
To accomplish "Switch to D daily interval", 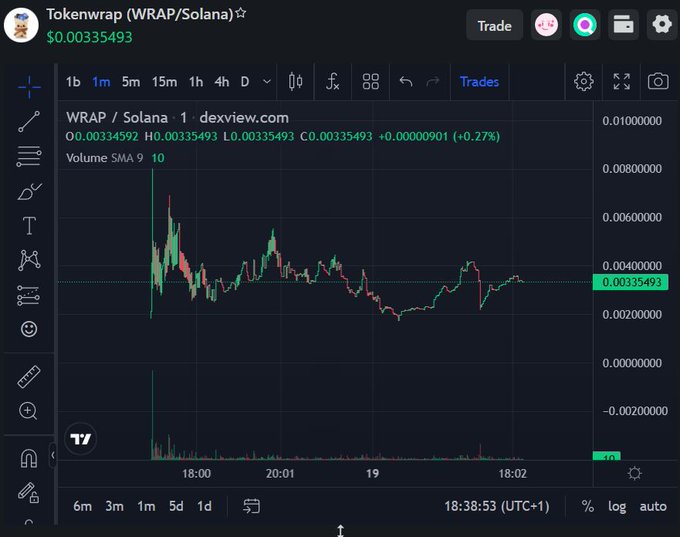I will point(245,82).
